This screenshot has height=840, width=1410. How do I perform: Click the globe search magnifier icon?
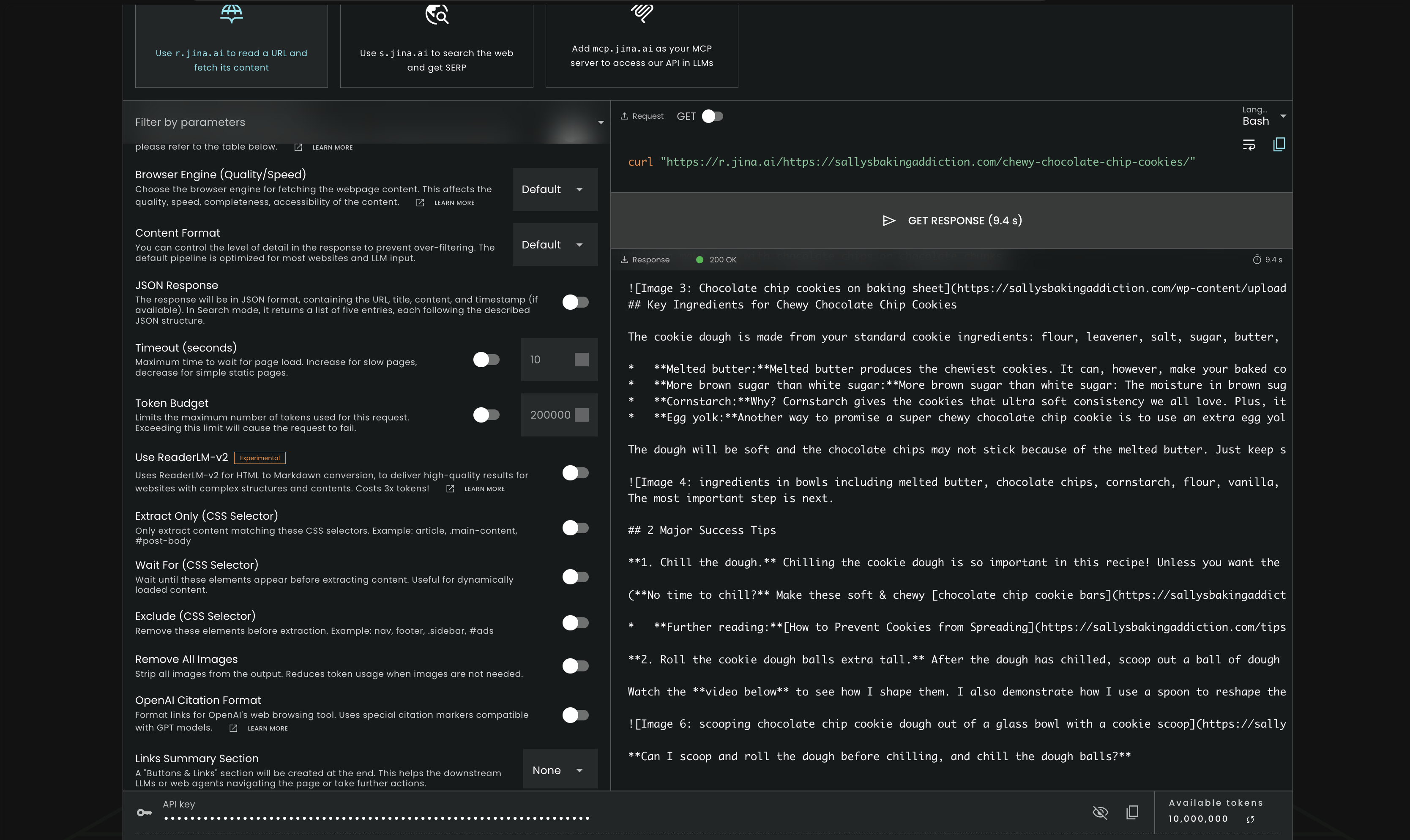pos(437,14)
